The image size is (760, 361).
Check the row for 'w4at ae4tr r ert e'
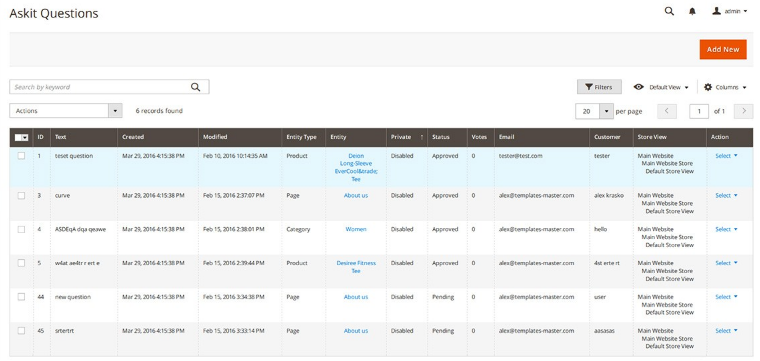coord(21,263)
